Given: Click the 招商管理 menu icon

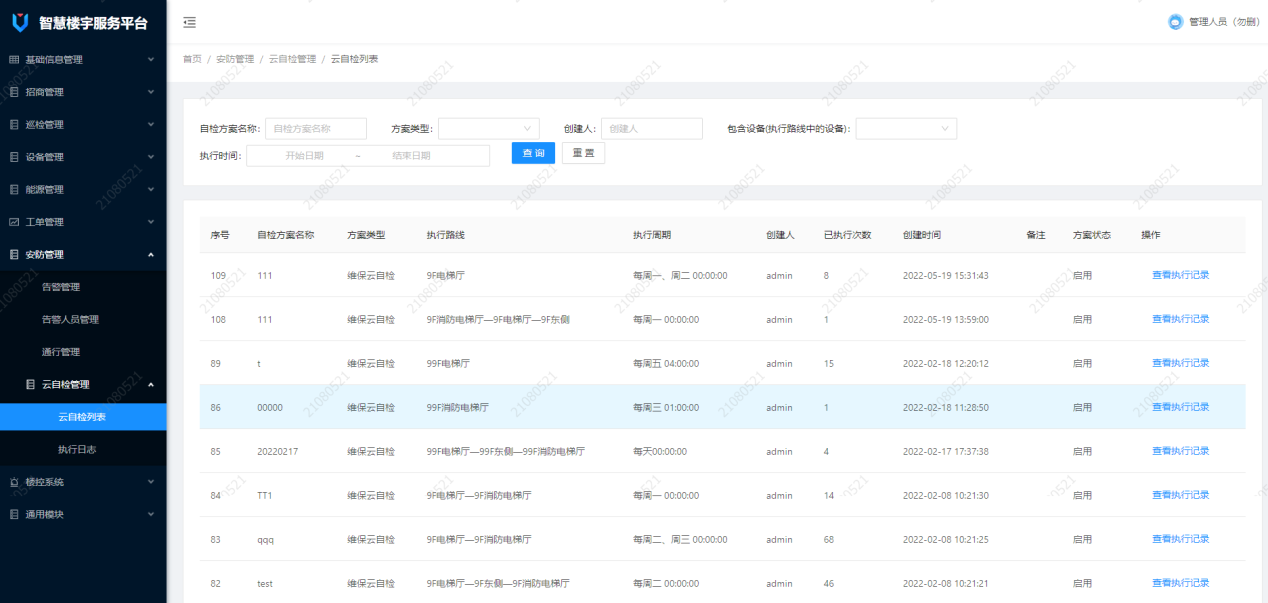Looking at the screenshot, I should tap(14, 92).
